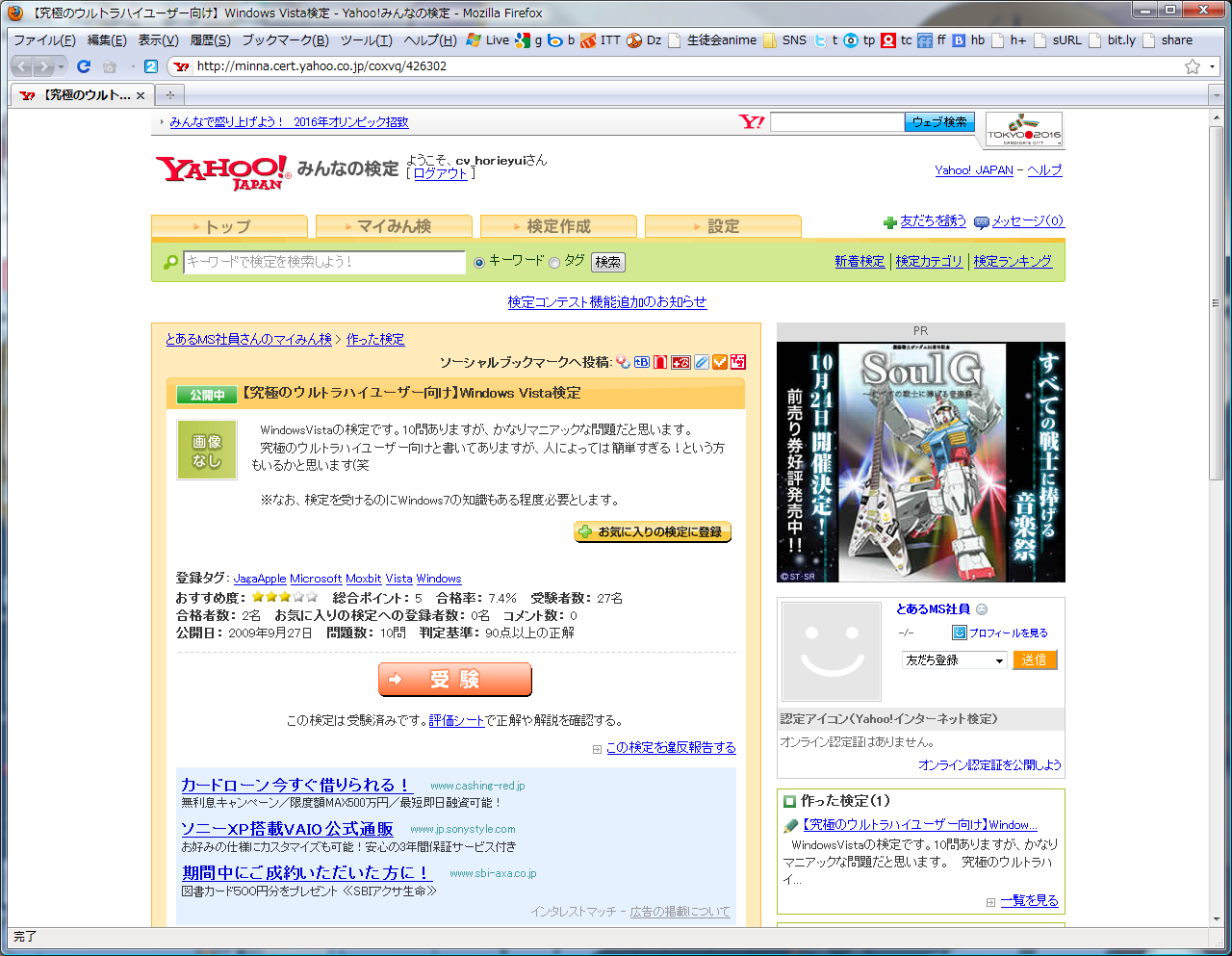This screenshot has height=956, width=1232.
Task: Click the browser forward arrow button
Action: 43,66
